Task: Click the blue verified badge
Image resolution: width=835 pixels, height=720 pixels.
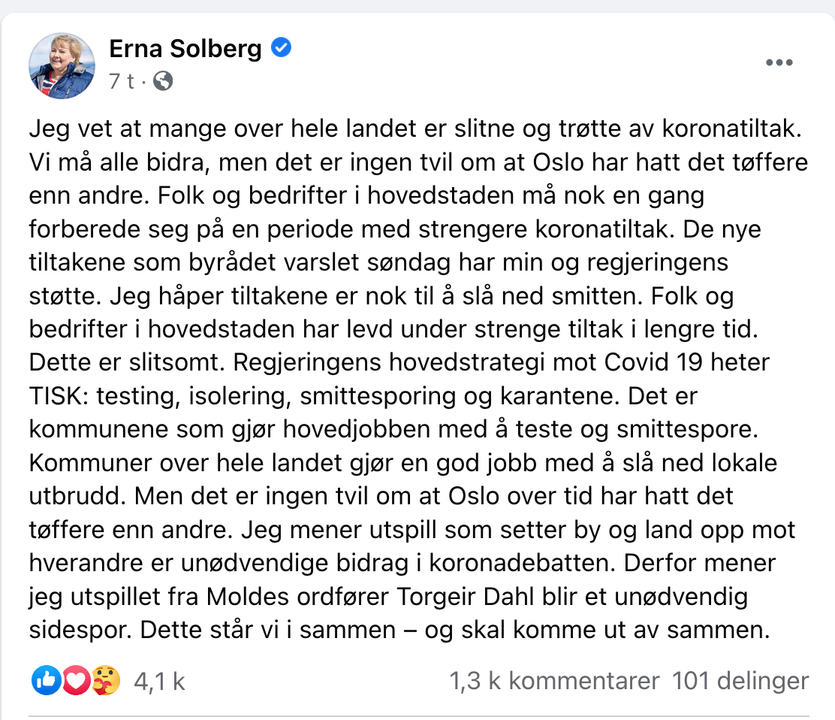Action: 281,47
